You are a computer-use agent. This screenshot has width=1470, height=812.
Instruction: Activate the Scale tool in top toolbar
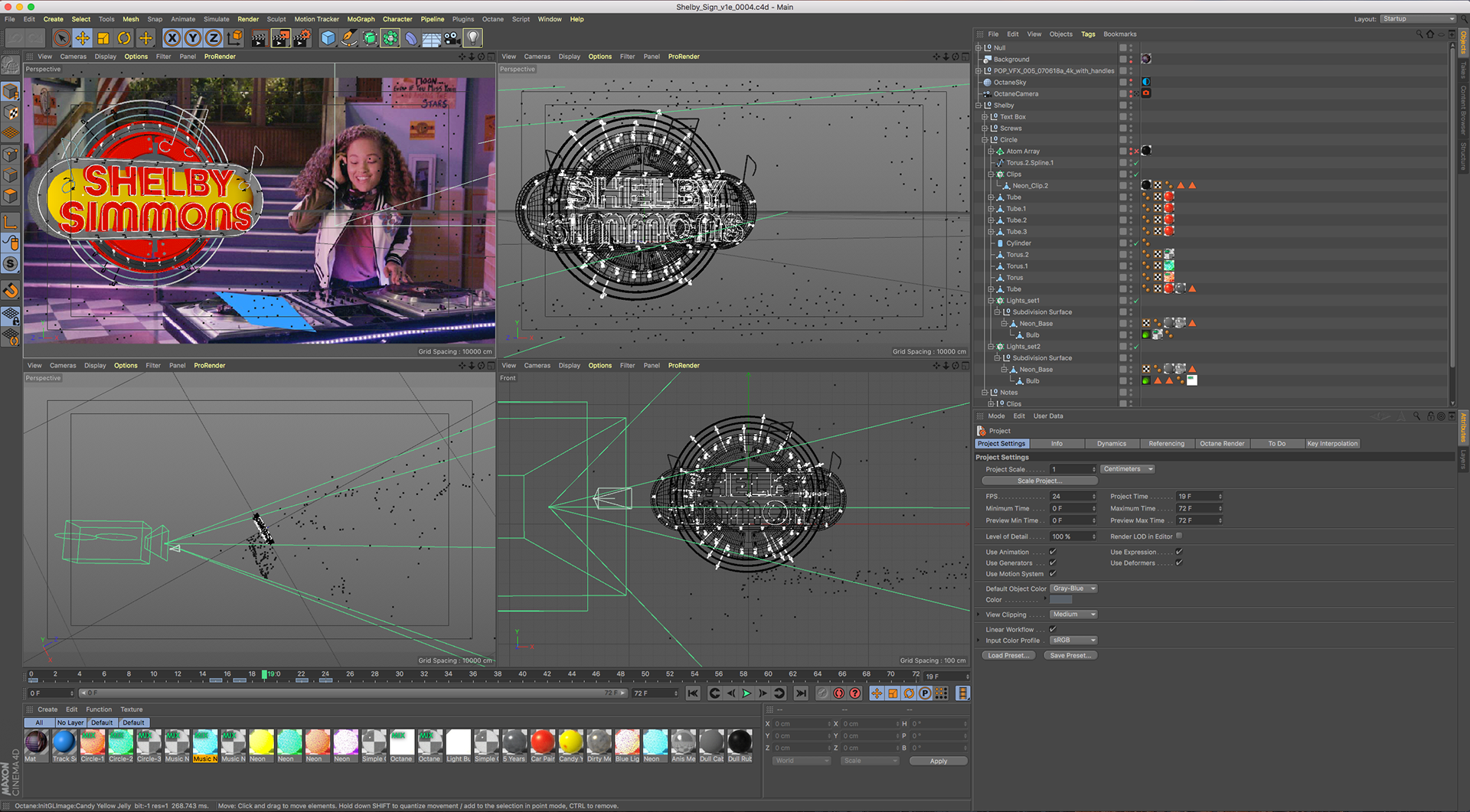point(103,38)
